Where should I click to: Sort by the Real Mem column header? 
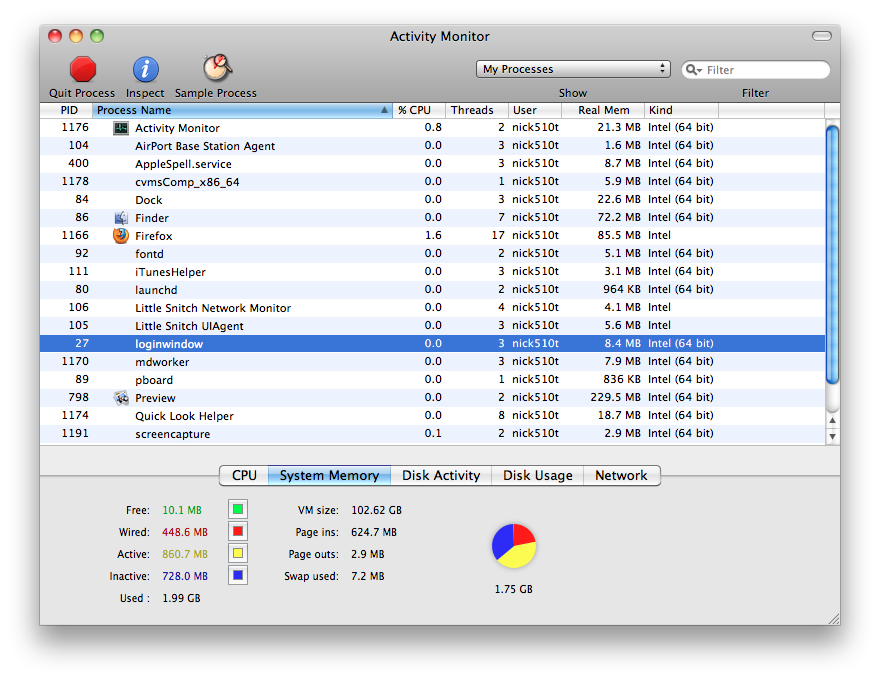tap(603, 110)
